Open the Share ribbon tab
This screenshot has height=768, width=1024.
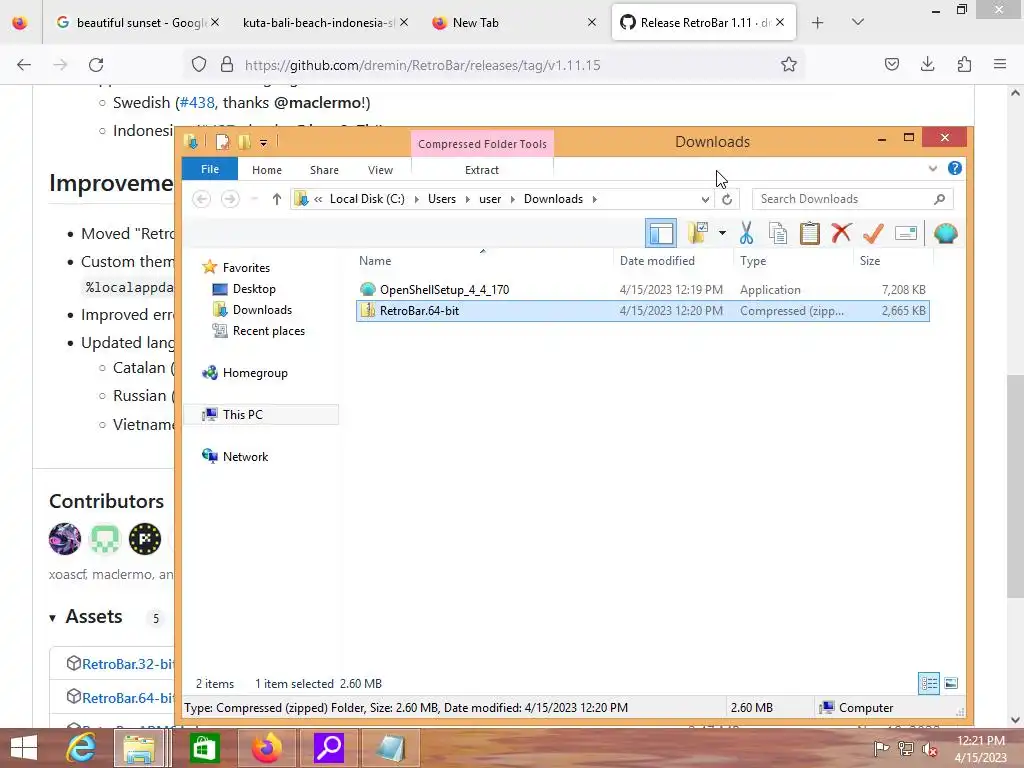click(324, 170)
